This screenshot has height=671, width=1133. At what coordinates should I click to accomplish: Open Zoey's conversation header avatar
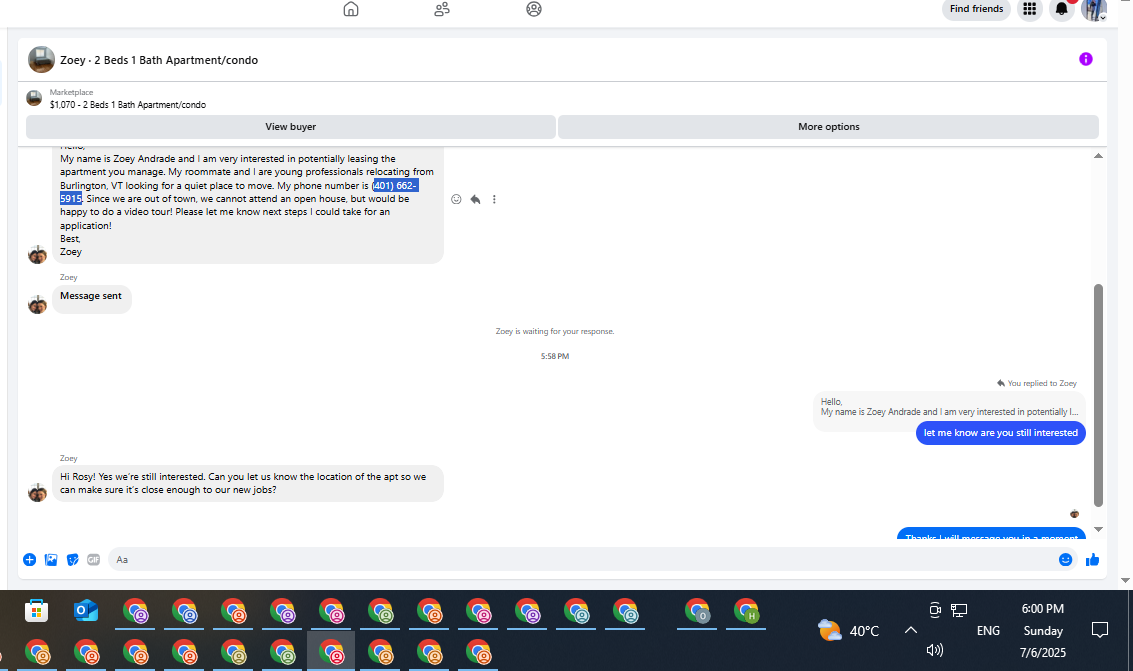click(41, 60)
